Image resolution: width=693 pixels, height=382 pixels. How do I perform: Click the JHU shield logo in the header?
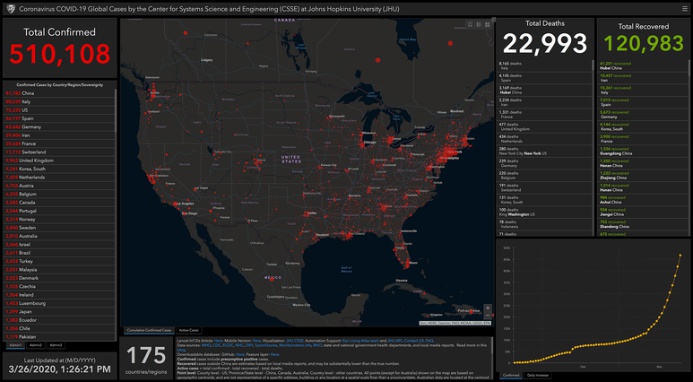tap(11, 8)
